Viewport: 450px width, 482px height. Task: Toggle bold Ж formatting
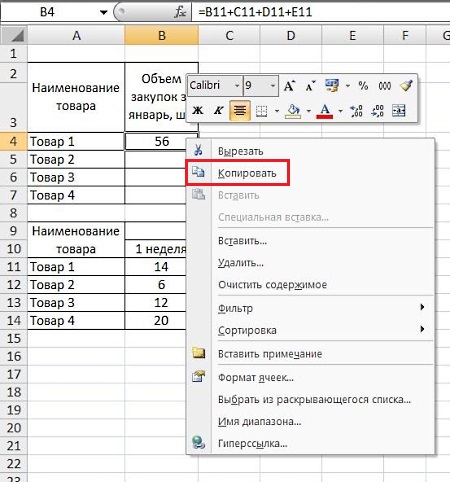[198, 110]
